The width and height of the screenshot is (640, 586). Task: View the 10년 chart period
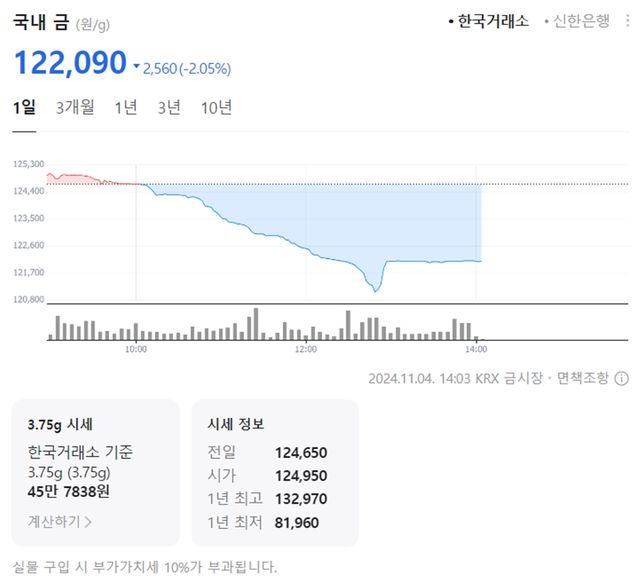pyautogui.click(x=216, y=108)
